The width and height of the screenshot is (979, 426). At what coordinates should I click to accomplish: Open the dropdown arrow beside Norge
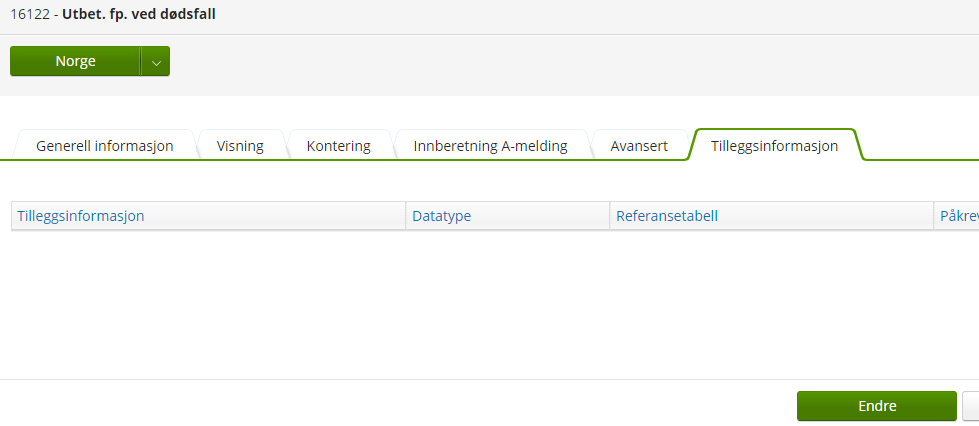point(156,61)
